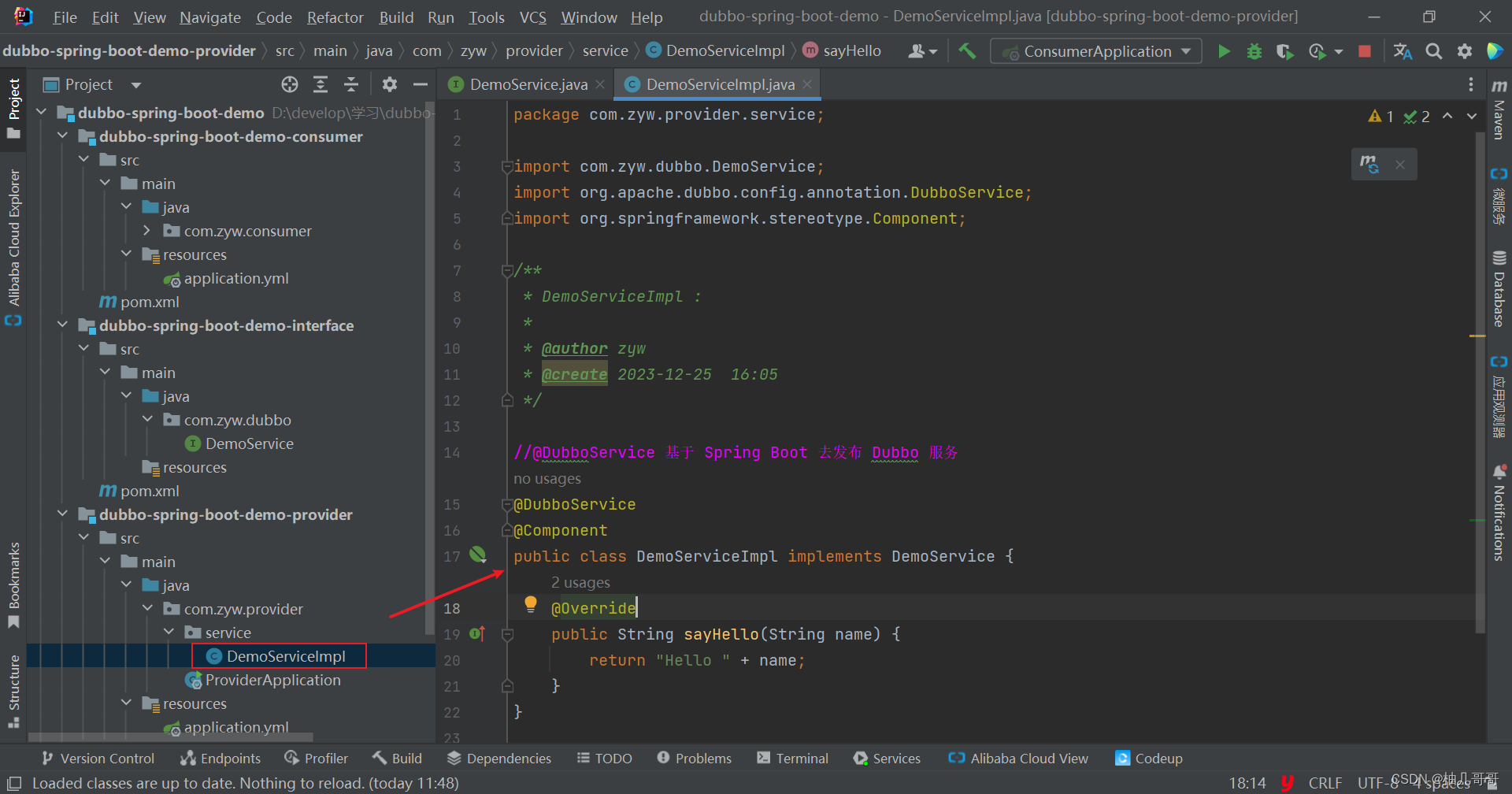
Task: Open the Codeup tool window
Action: [1149, 759]
